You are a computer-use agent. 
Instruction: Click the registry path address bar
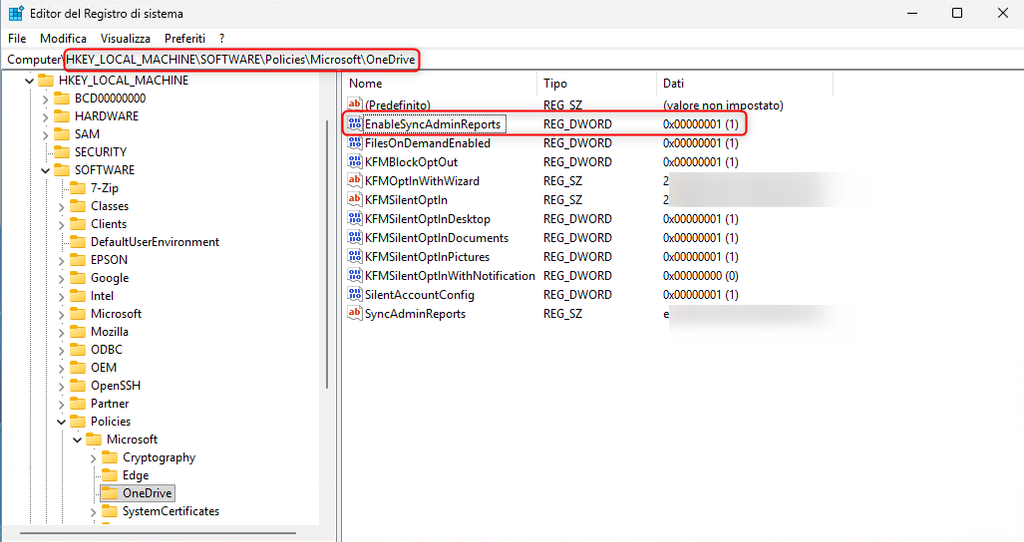point(512,59)
